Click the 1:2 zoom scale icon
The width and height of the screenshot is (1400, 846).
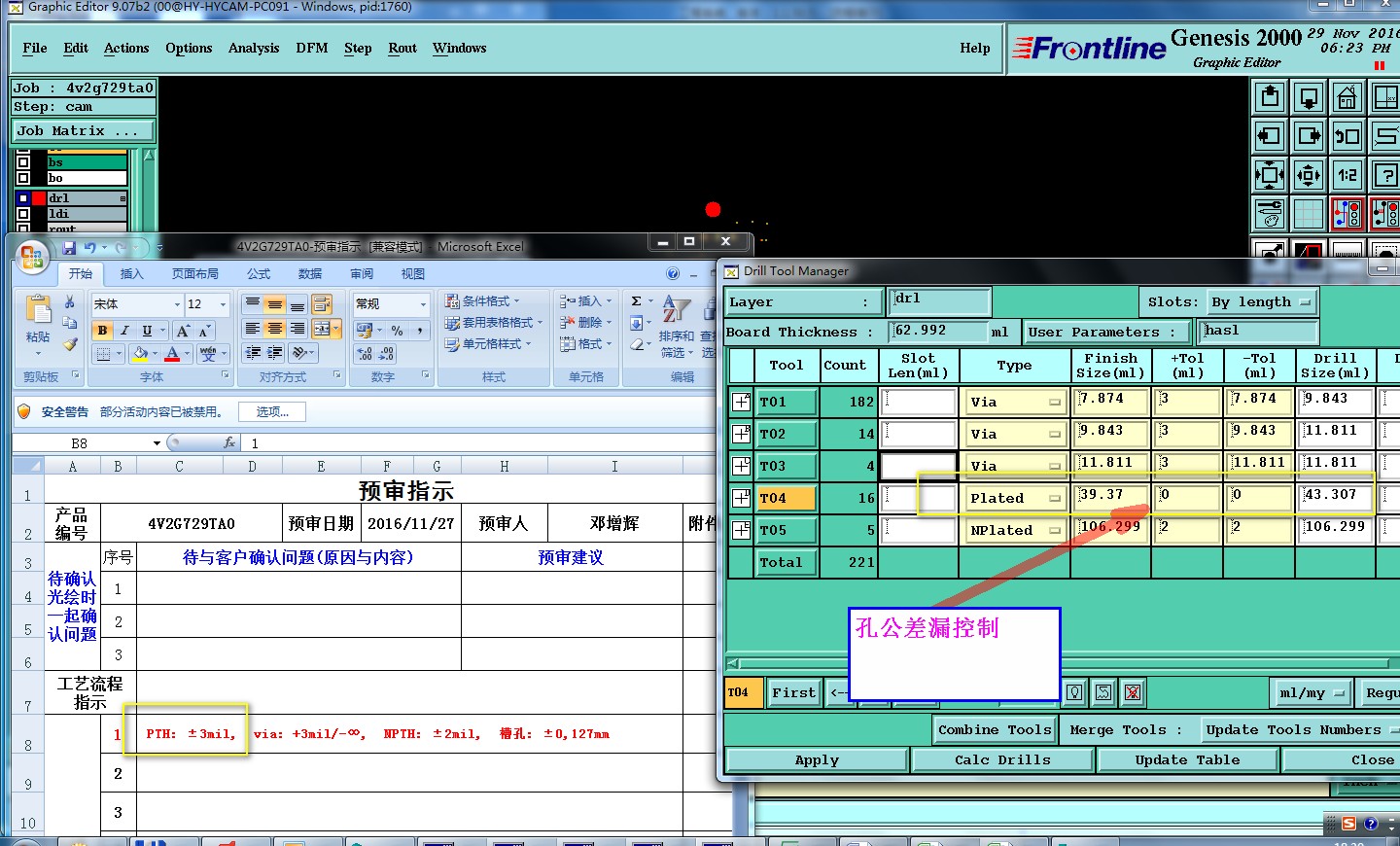[x=1347, y=175]
